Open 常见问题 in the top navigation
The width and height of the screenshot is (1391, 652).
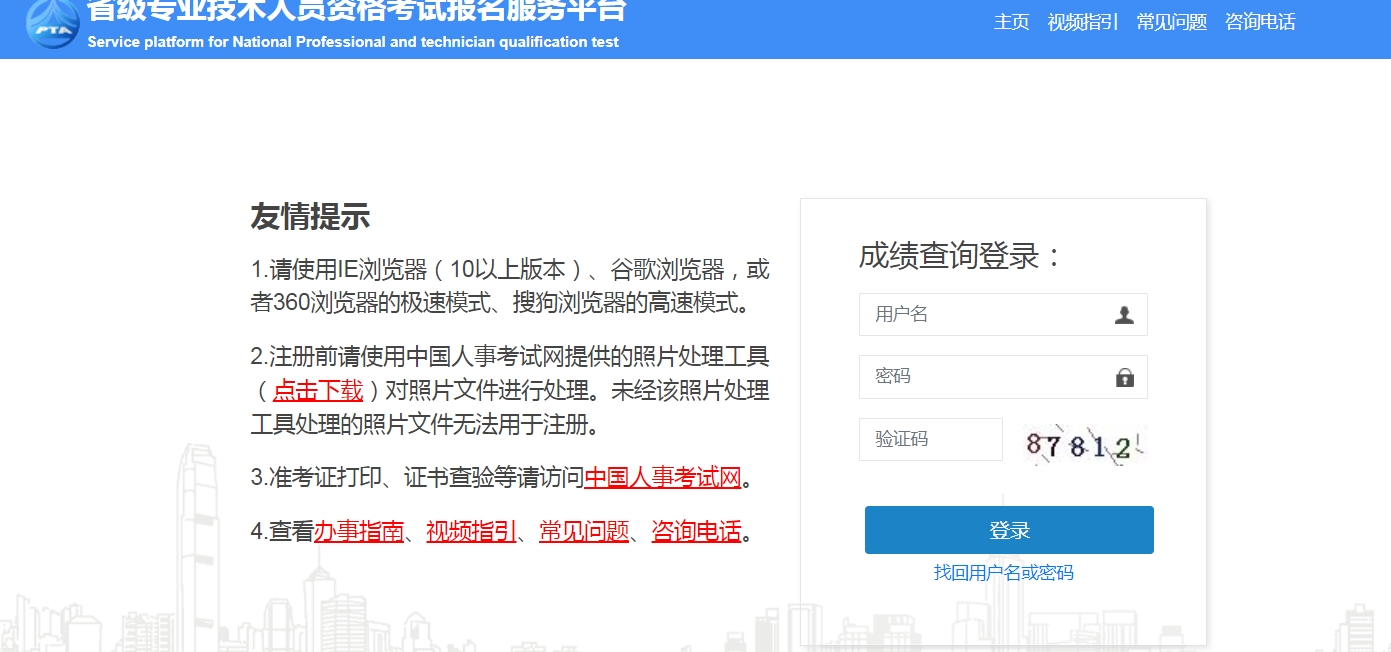1172,22
